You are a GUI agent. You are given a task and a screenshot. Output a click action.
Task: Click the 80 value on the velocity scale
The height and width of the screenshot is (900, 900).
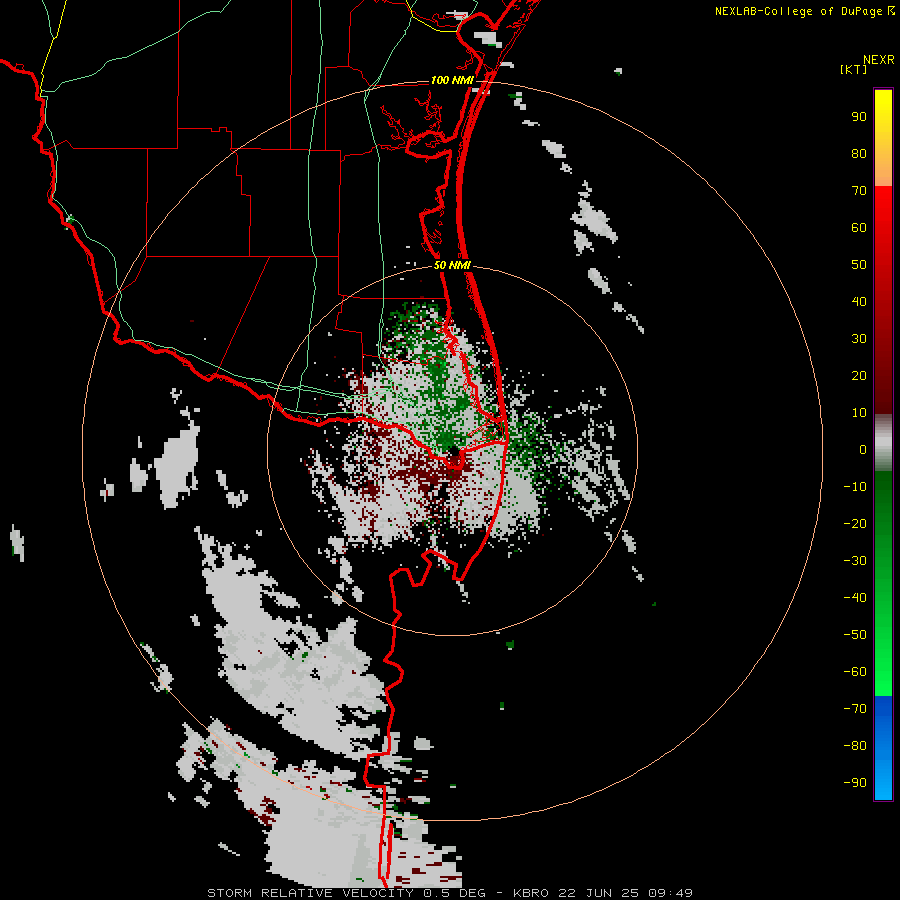click(859, 154)
